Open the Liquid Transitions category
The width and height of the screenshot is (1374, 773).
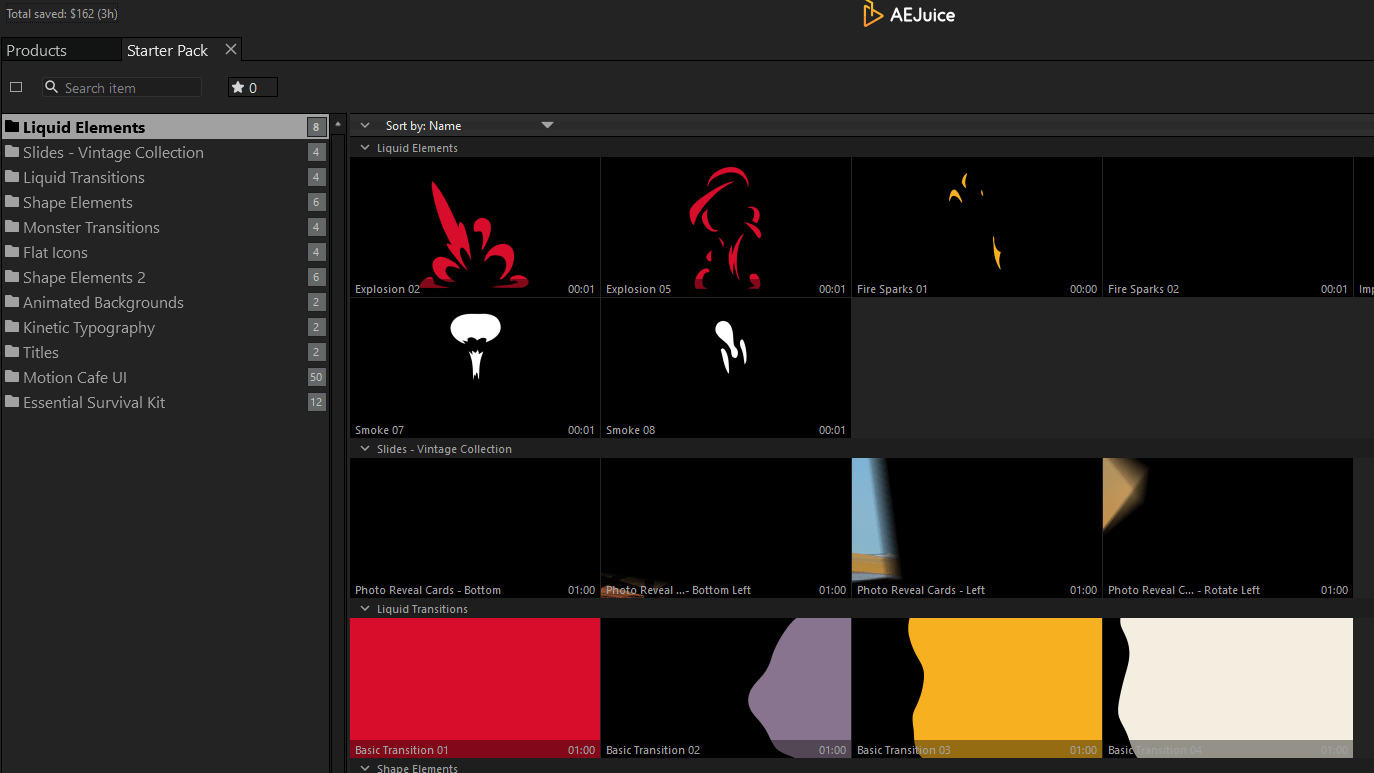point(164,177)
